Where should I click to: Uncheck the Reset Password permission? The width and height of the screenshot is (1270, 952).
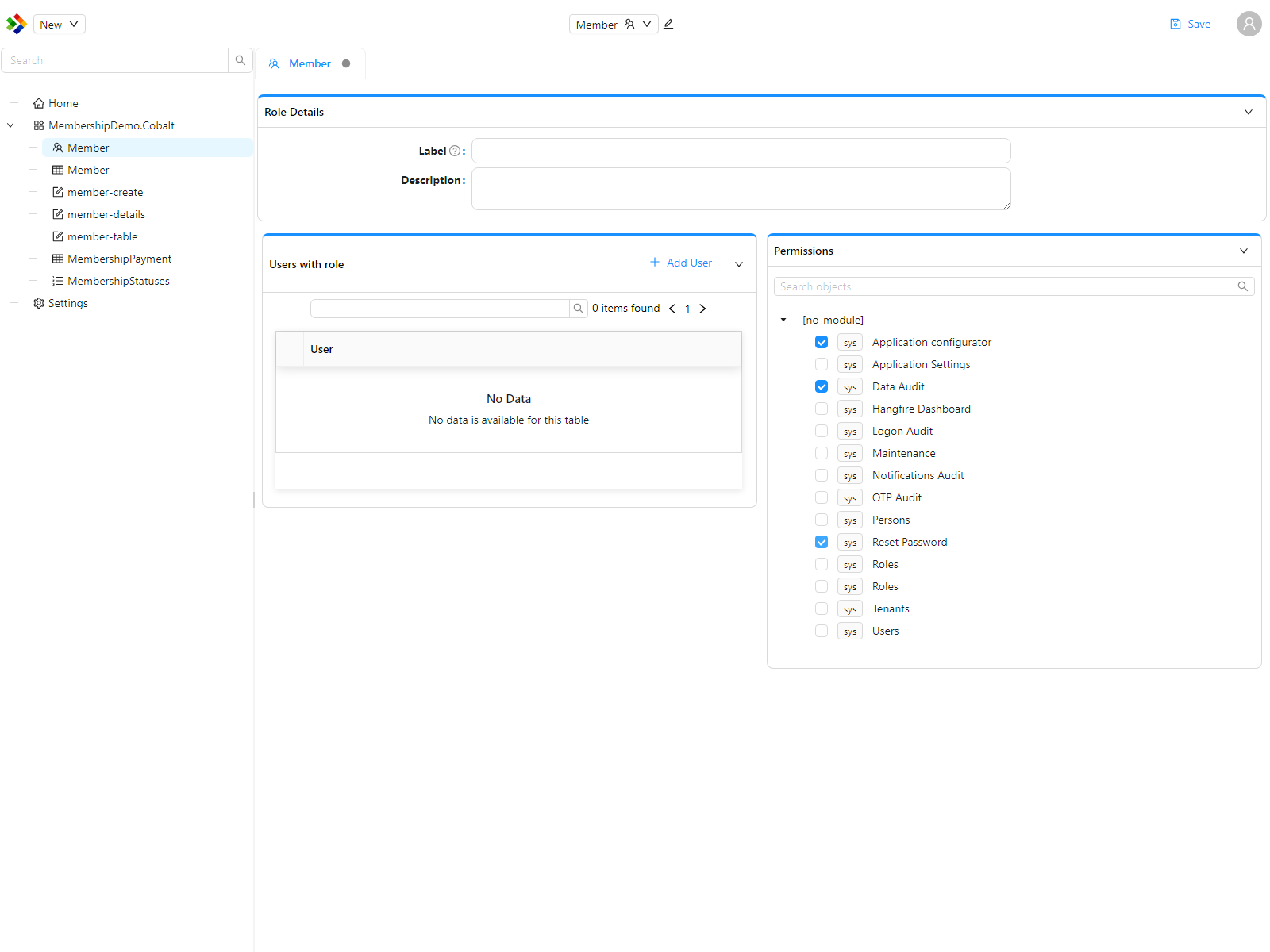click(822, 542)
